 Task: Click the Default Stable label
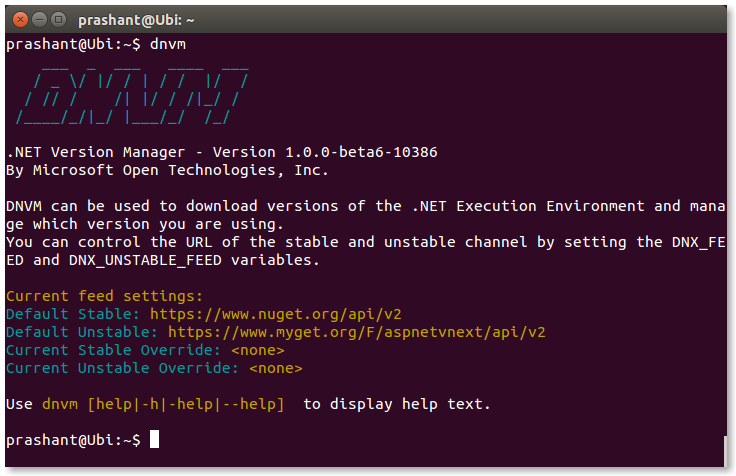(x=73, y=314)
